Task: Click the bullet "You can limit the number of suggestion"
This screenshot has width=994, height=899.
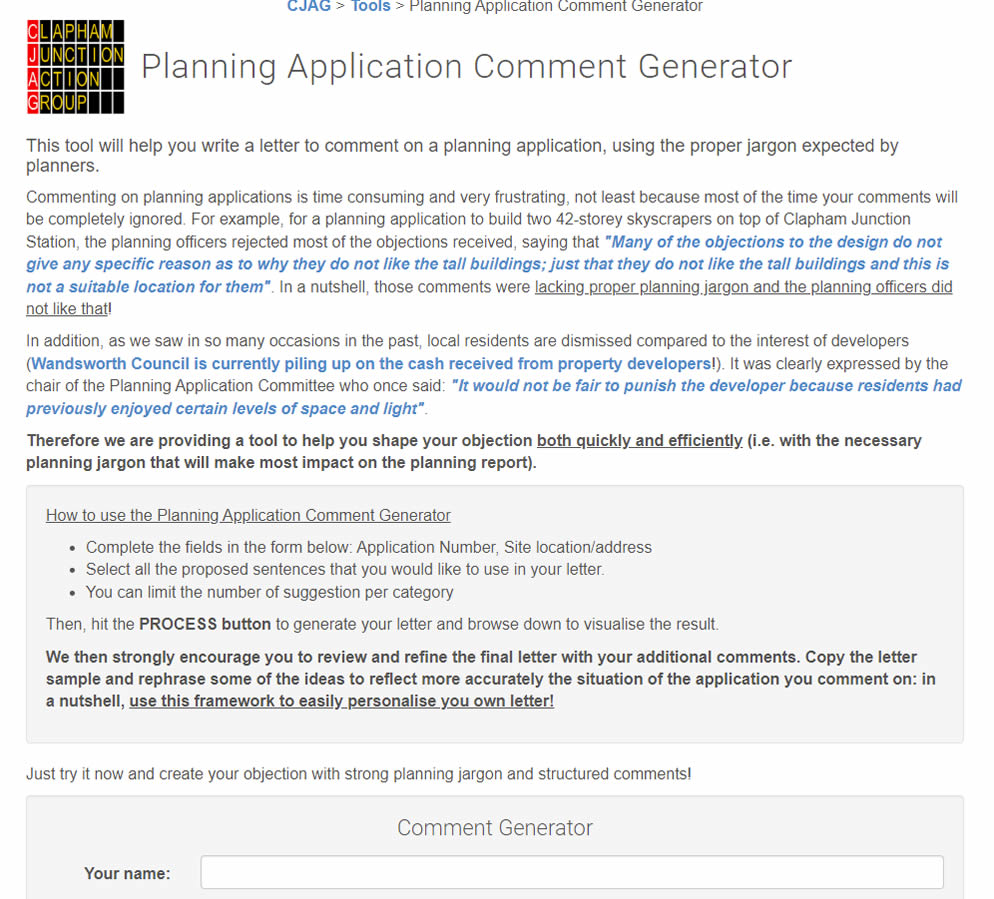Action: click(270, 592)
